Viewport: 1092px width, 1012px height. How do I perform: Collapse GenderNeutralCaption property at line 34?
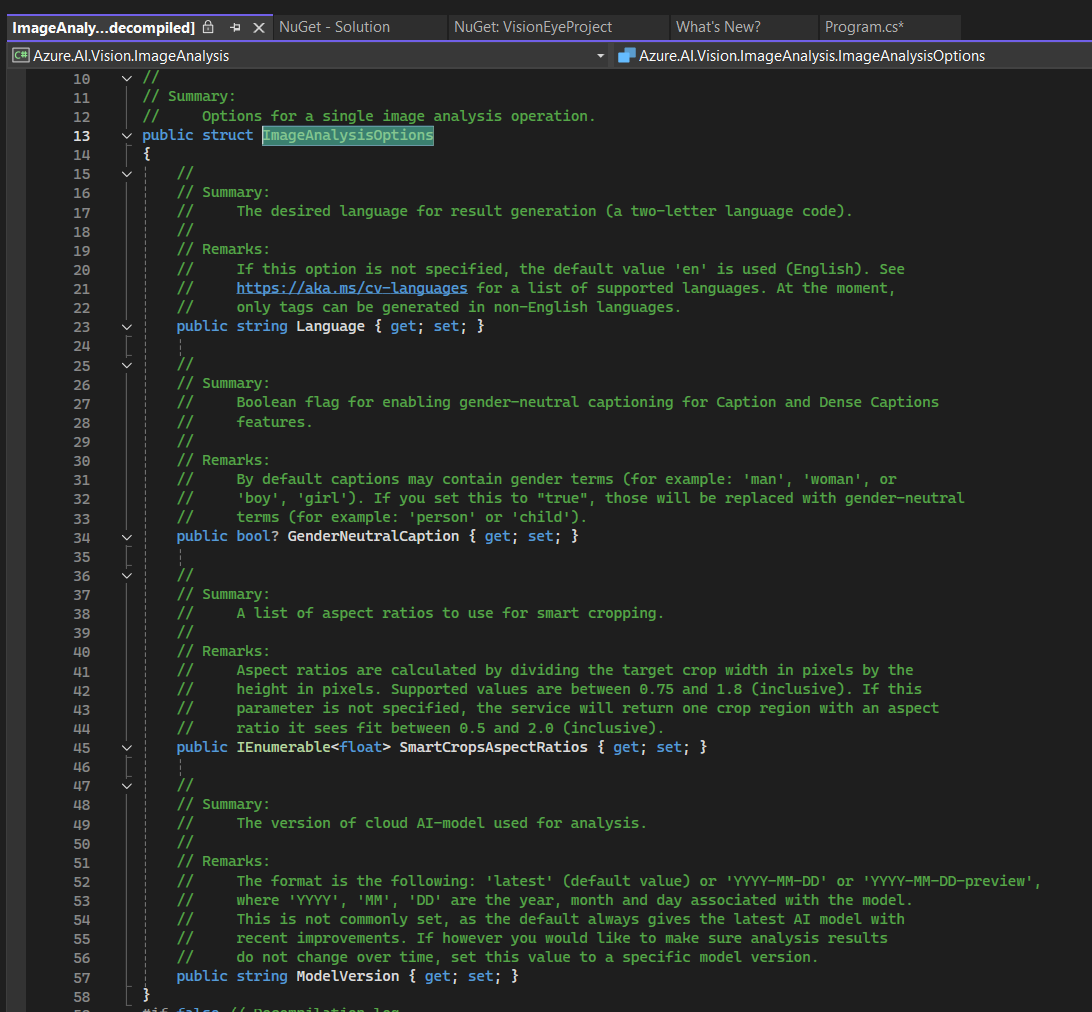click(x=127, y=537)
